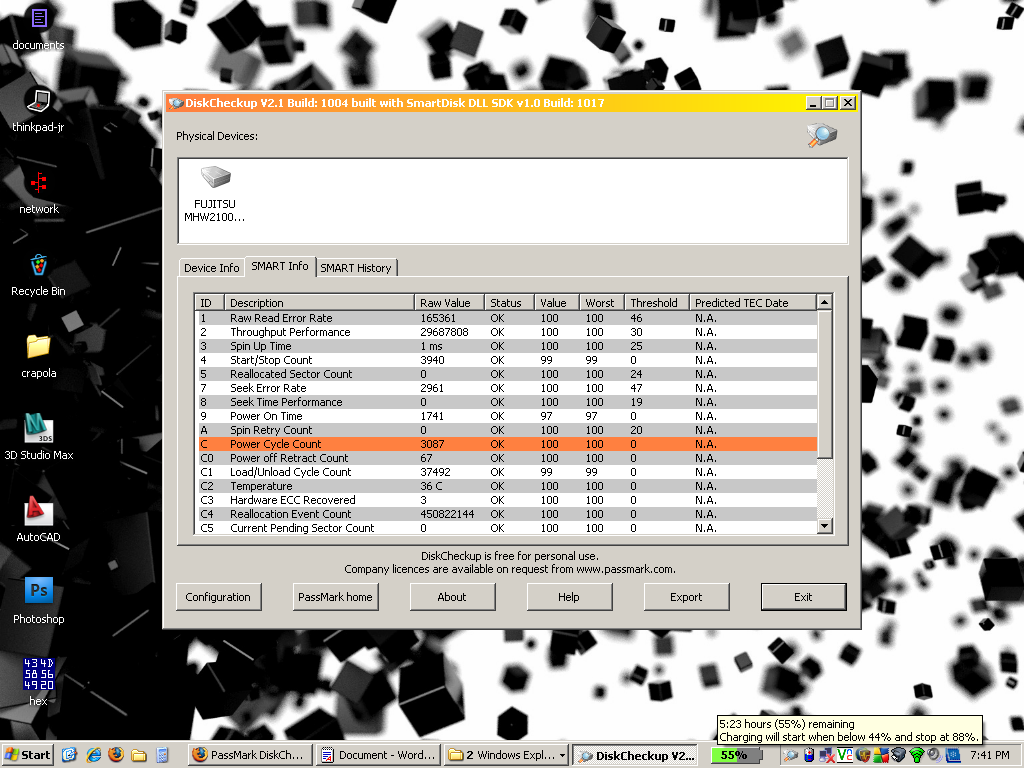The width and height of the screenshot is (1024, 768).
Task: Launch 3D Studio Max from desktop
Action: pyautogui.click(x=39, y=438)
